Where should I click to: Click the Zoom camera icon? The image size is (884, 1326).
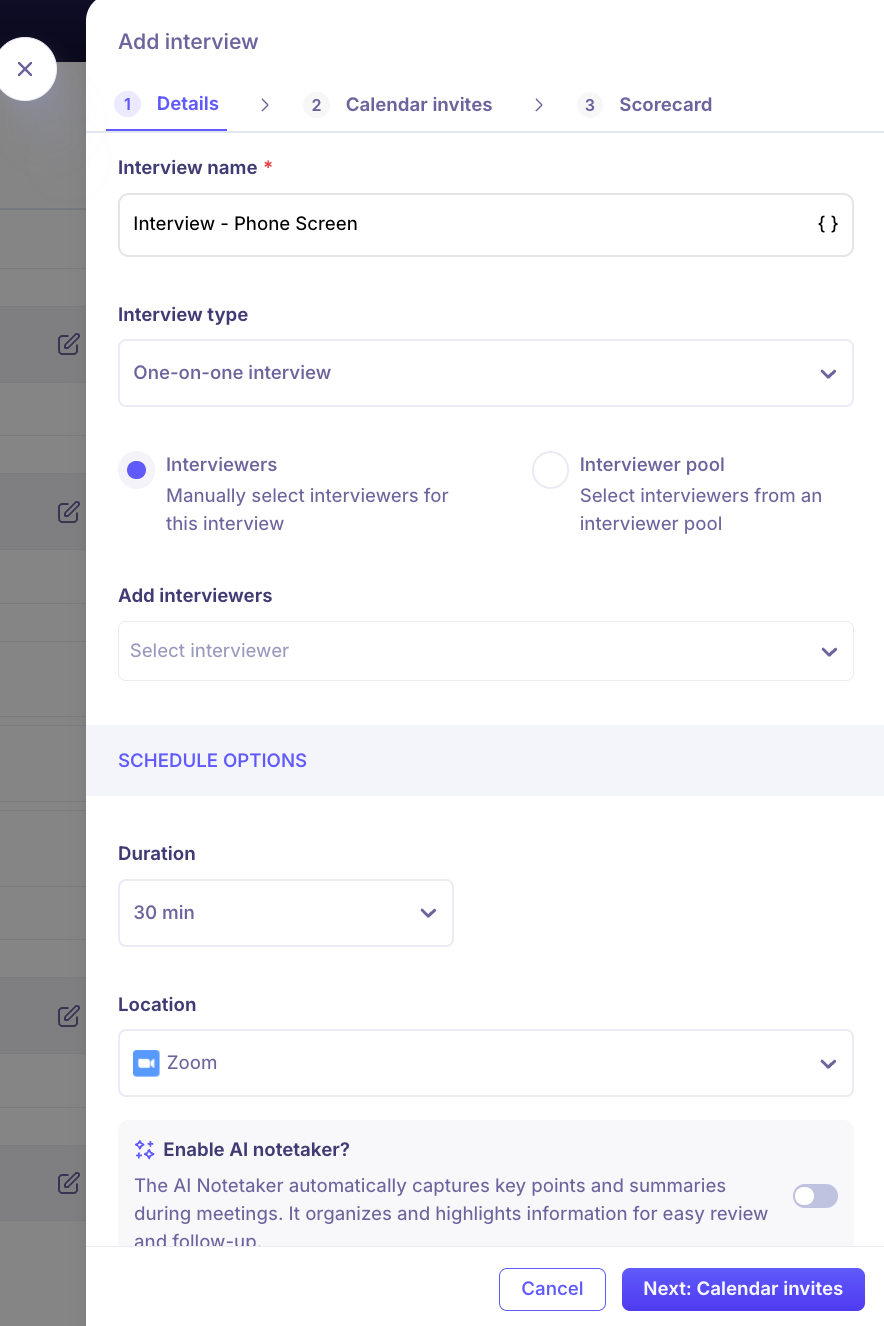(146, 1063)
